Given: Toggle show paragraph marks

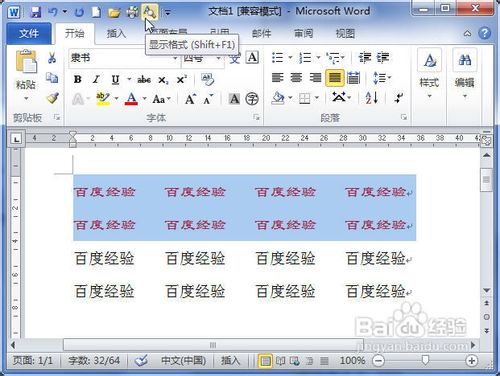Looking at the screenshot, I should tap(399, 98).
